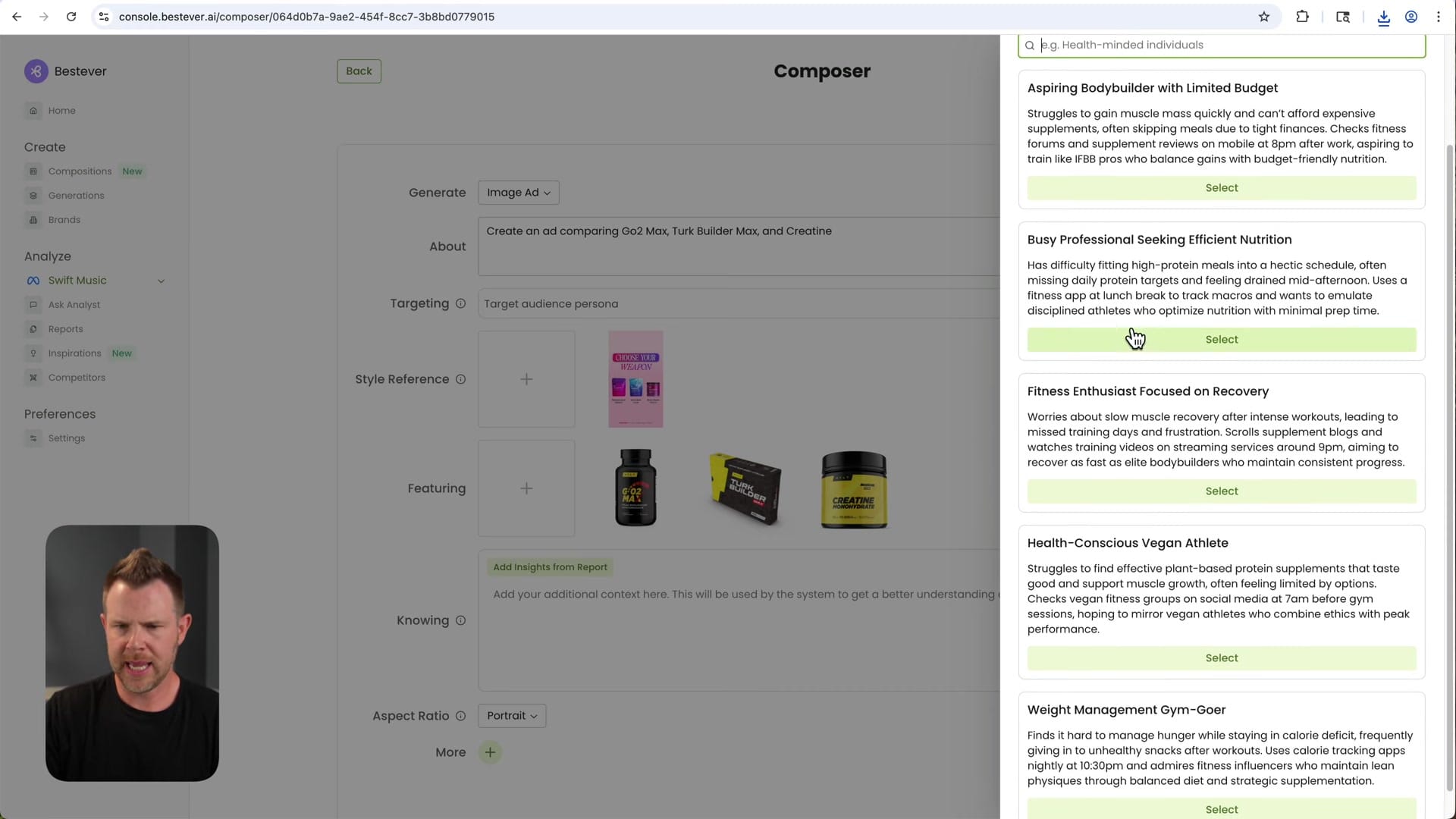
Task: Reload the page with the refresh icon
Action: click(71, 17)
